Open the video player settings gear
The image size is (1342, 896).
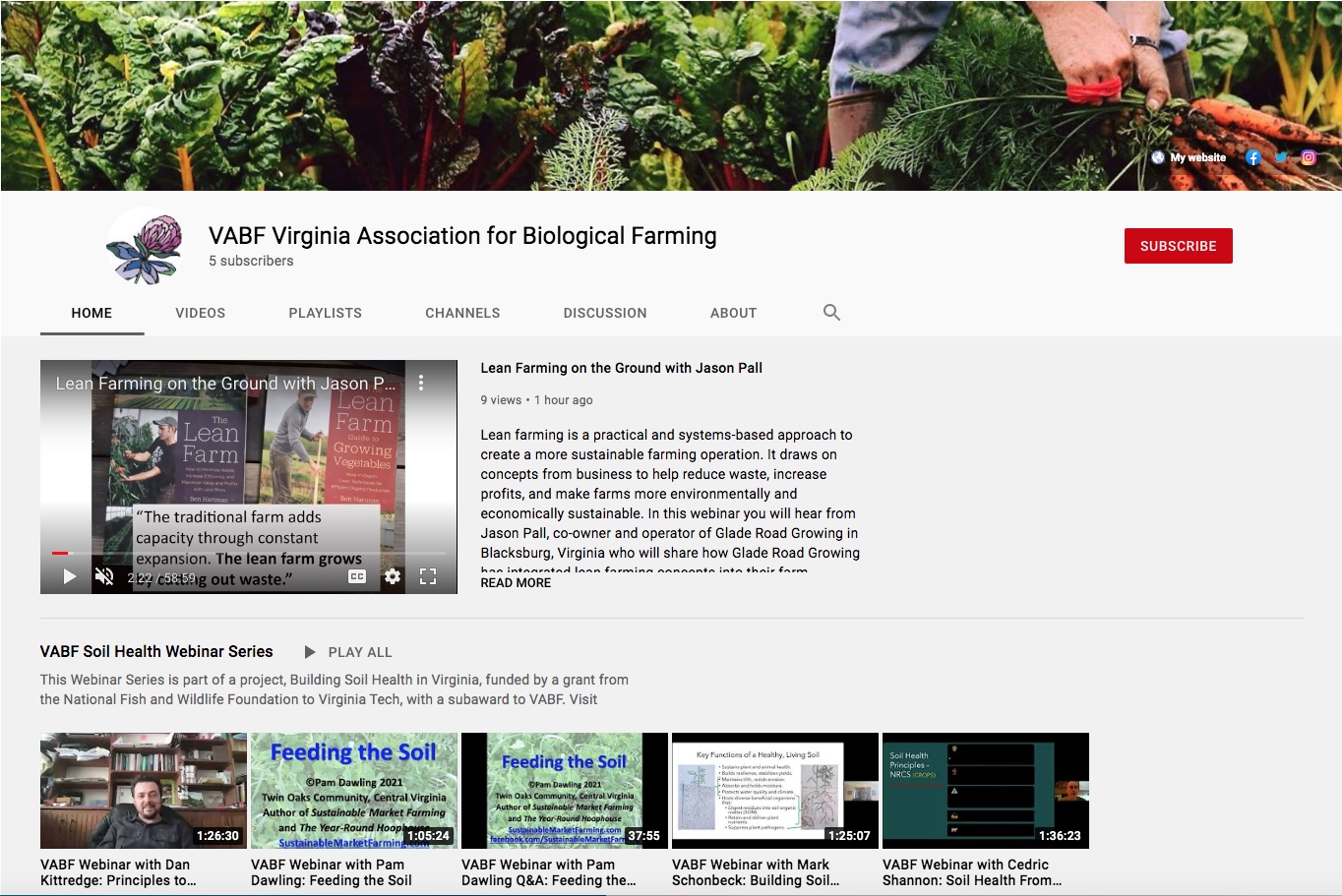pos(392,576)
